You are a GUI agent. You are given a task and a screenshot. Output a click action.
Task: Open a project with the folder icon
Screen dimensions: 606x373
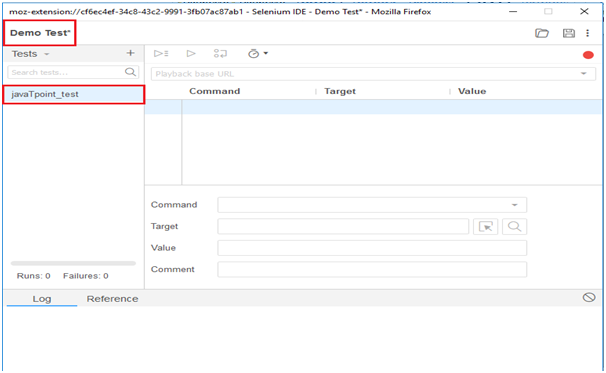[542, 33]
